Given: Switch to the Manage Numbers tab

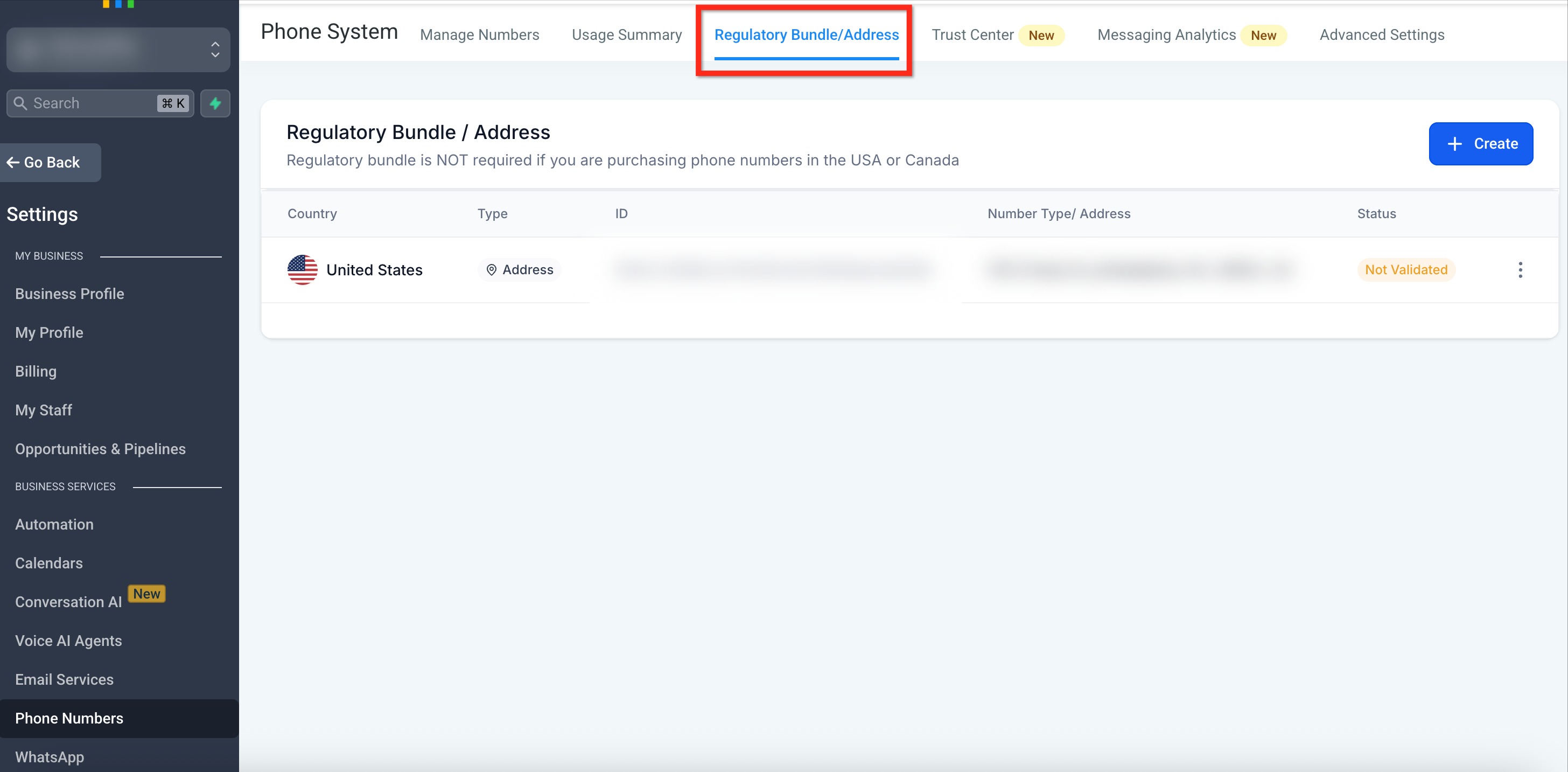Looking at the screenshot, I should pyautogui.click(x=479, y=36).
